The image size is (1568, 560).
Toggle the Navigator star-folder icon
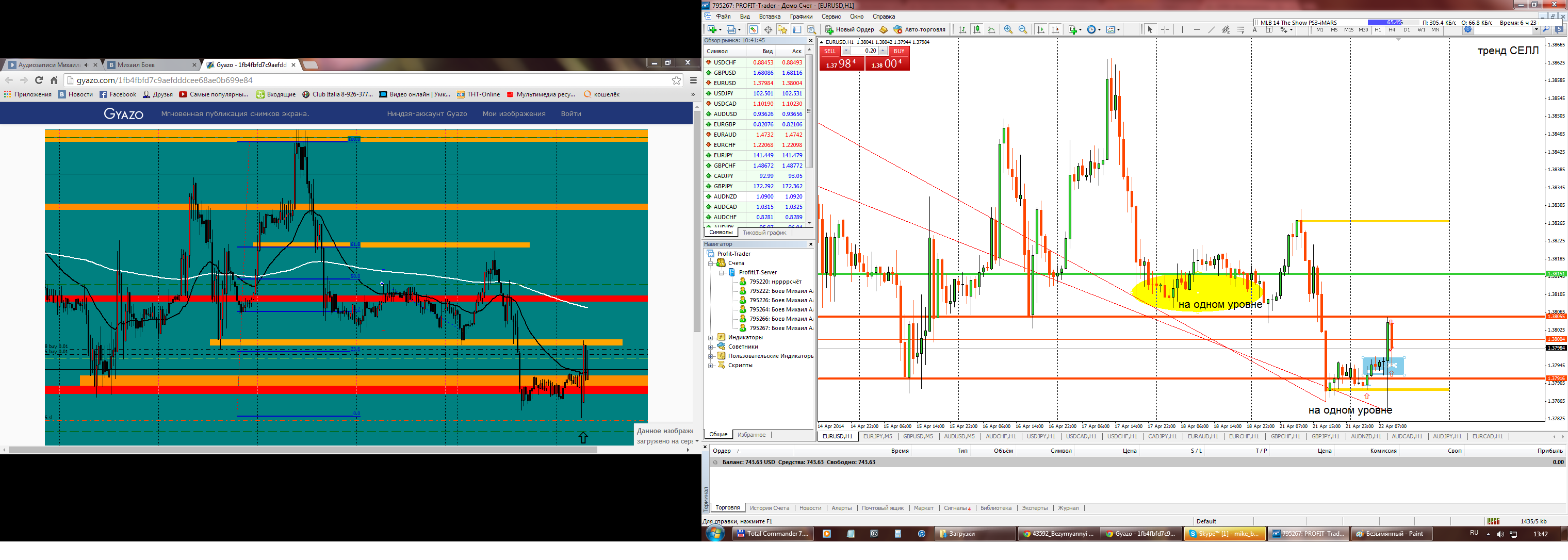tap(783, 29)
